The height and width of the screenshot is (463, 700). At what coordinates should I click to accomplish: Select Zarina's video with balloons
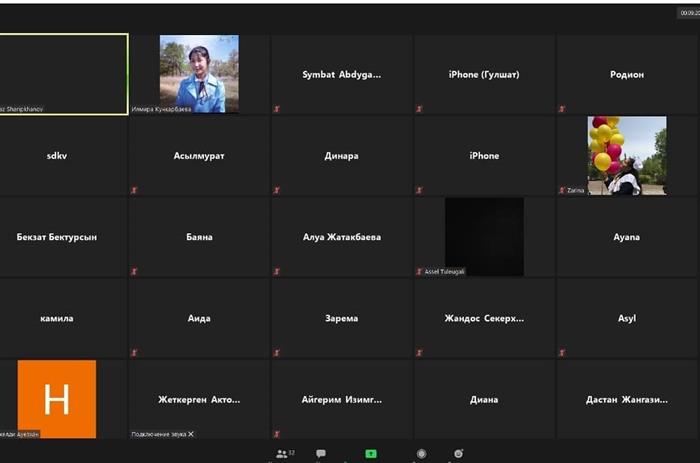[627, 155]
